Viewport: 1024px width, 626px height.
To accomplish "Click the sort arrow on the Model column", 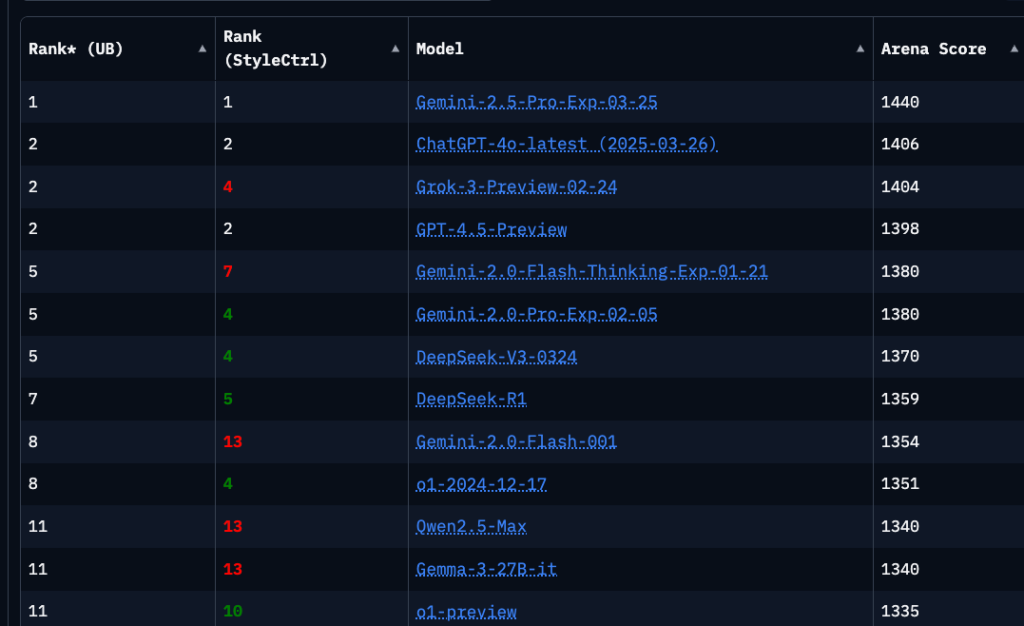I will click(859, 48).
